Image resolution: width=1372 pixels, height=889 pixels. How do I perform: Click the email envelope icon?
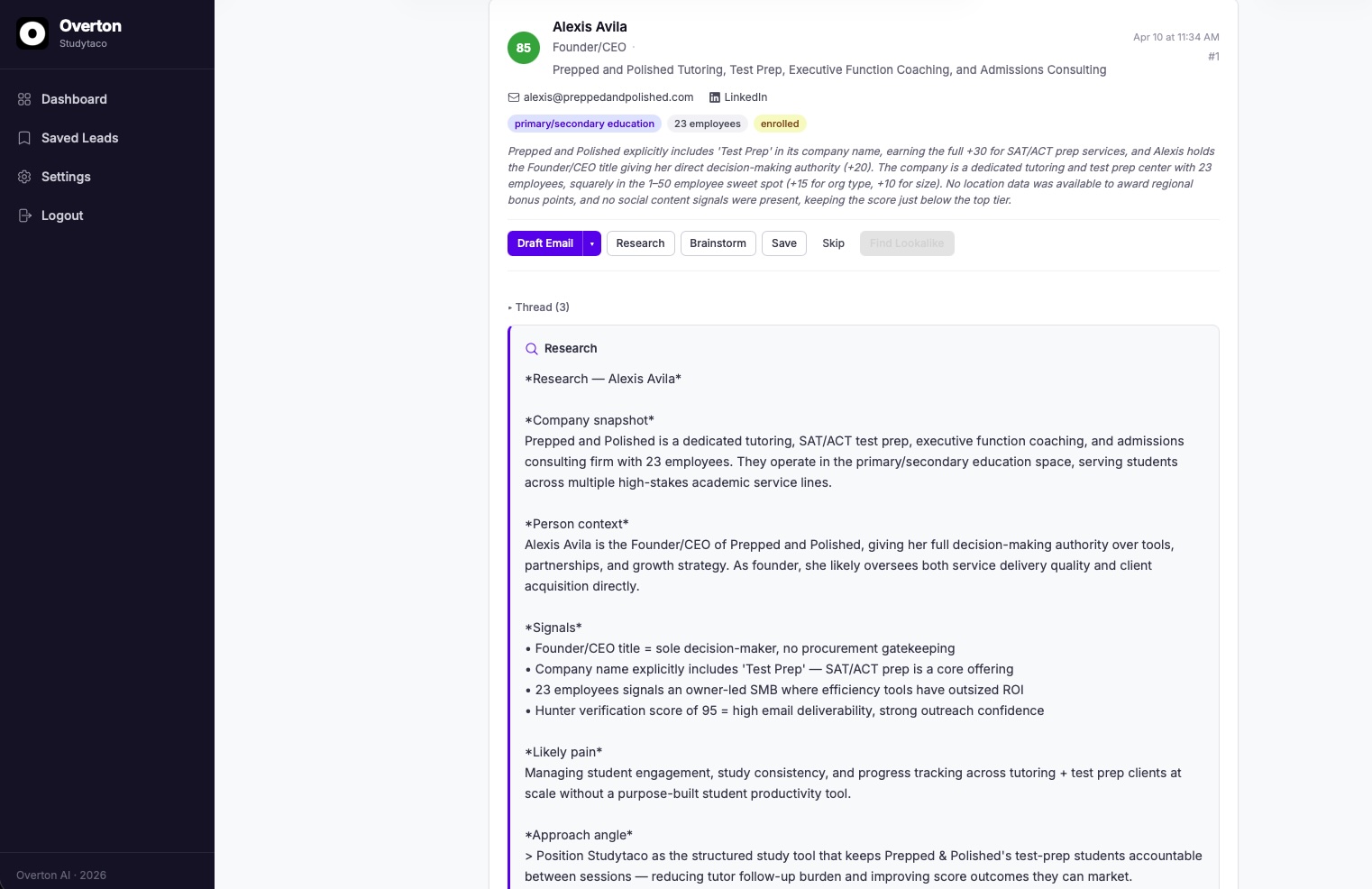coord(514,97)
